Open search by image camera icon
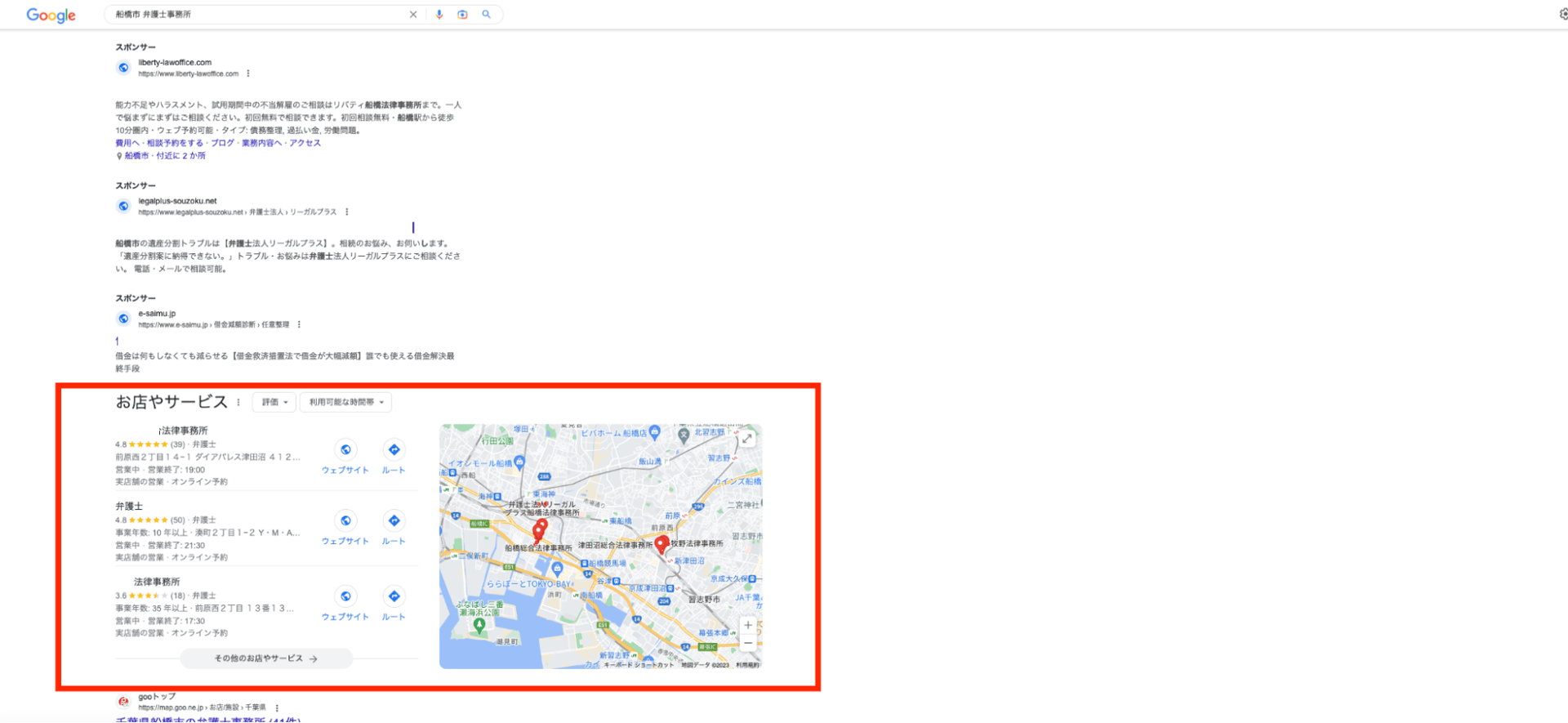The width and height of the screenshot is (1568, 723). (462, 15)
